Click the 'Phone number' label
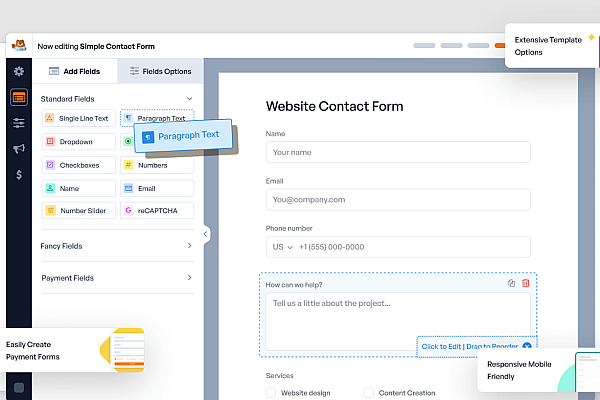 tap(289, 228)
